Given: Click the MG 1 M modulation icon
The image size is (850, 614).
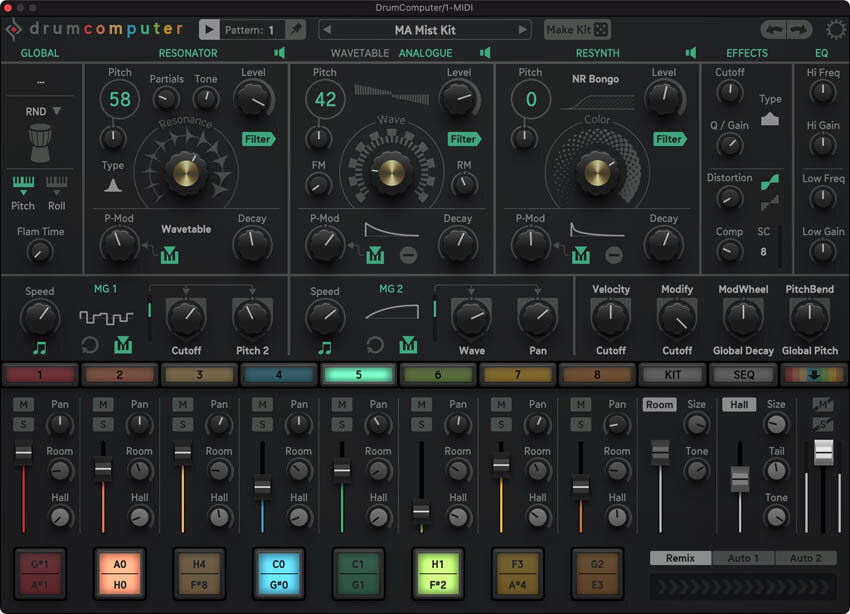Looking at the screenshot, I should (x=123, y=345).
